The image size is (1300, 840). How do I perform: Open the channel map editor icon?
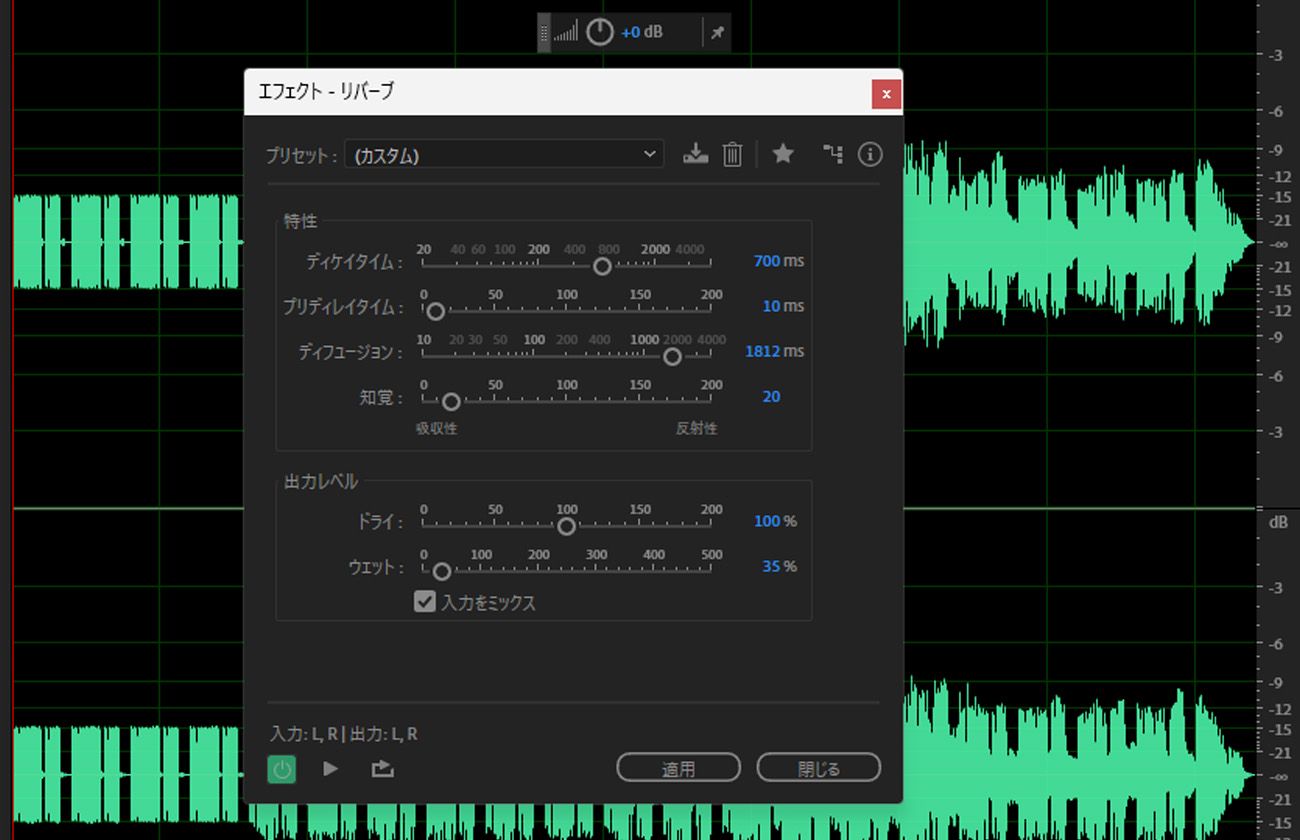point(833,154)
